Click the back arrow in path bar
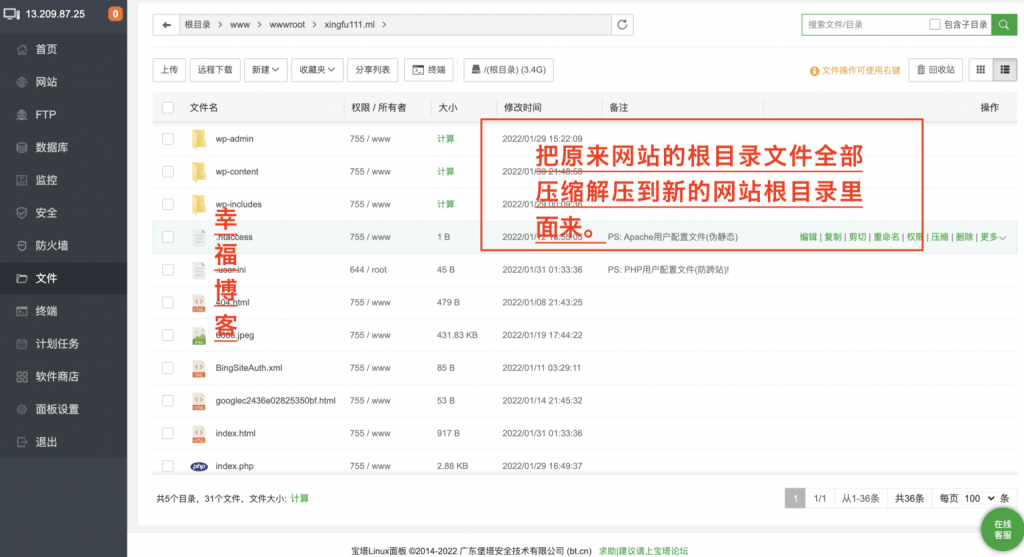1024x557 pixels. (x=167, y=25)
